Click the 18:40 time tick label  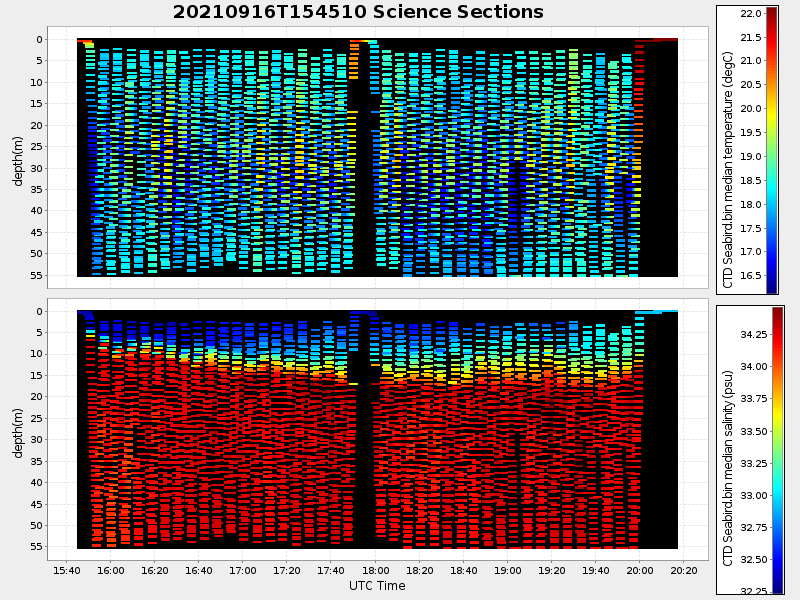tap(463, 570)
